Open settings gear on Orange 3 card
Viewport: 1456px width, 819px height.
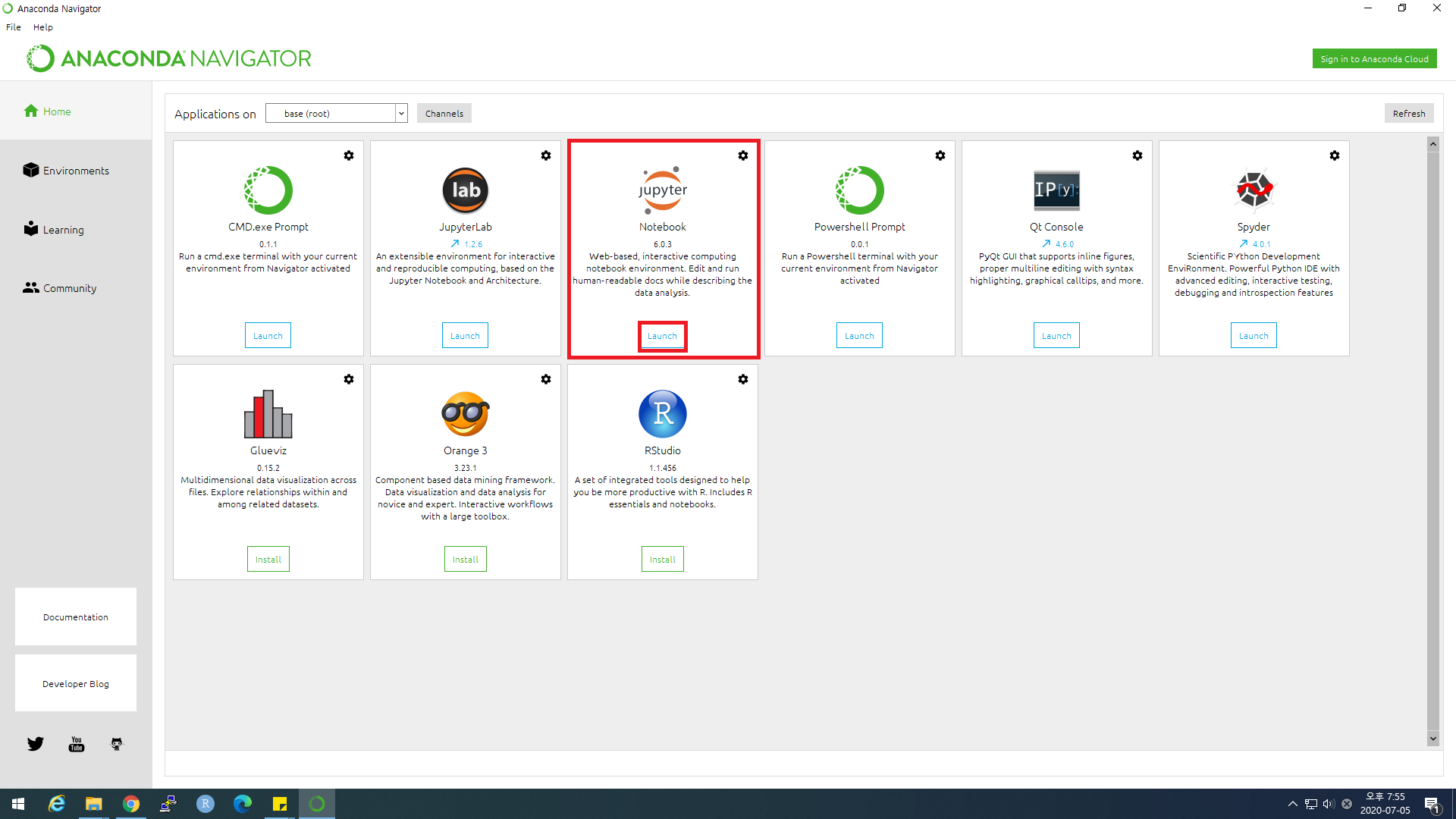tap(546, 379)
